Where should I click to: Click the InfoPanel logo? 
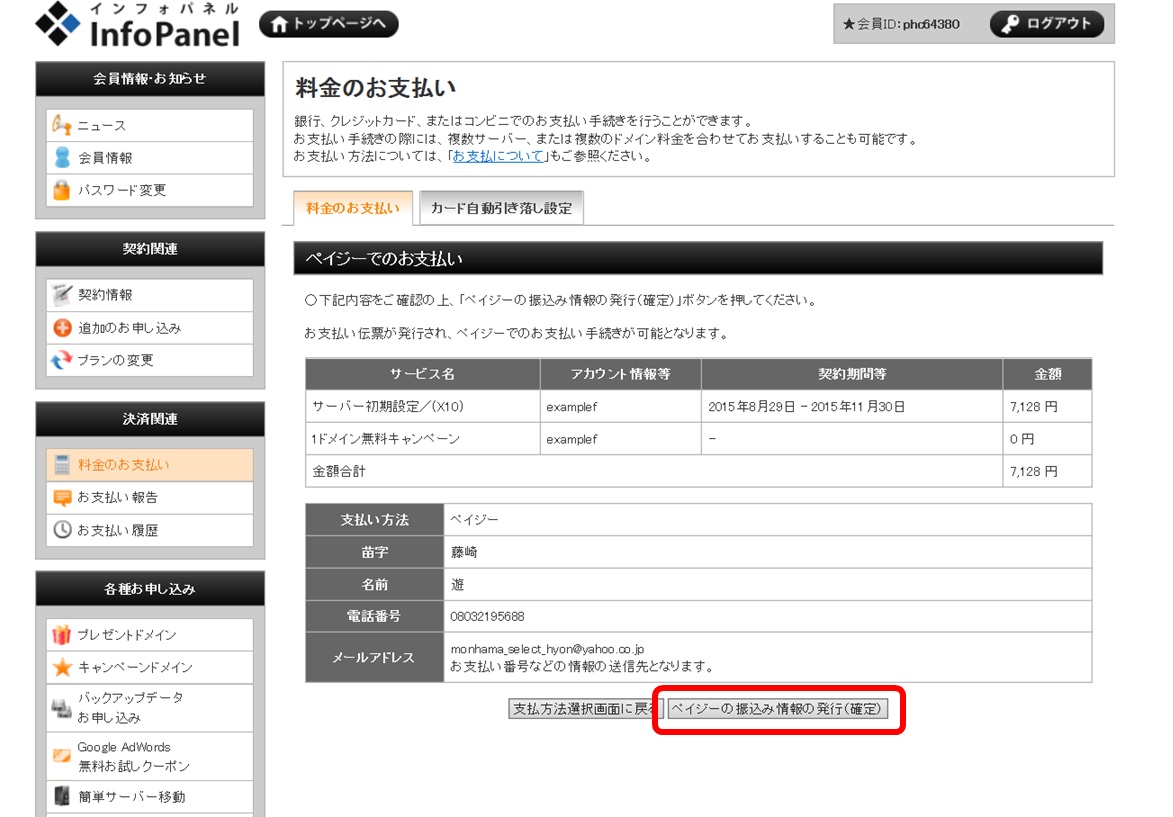[x=138, y=26]
